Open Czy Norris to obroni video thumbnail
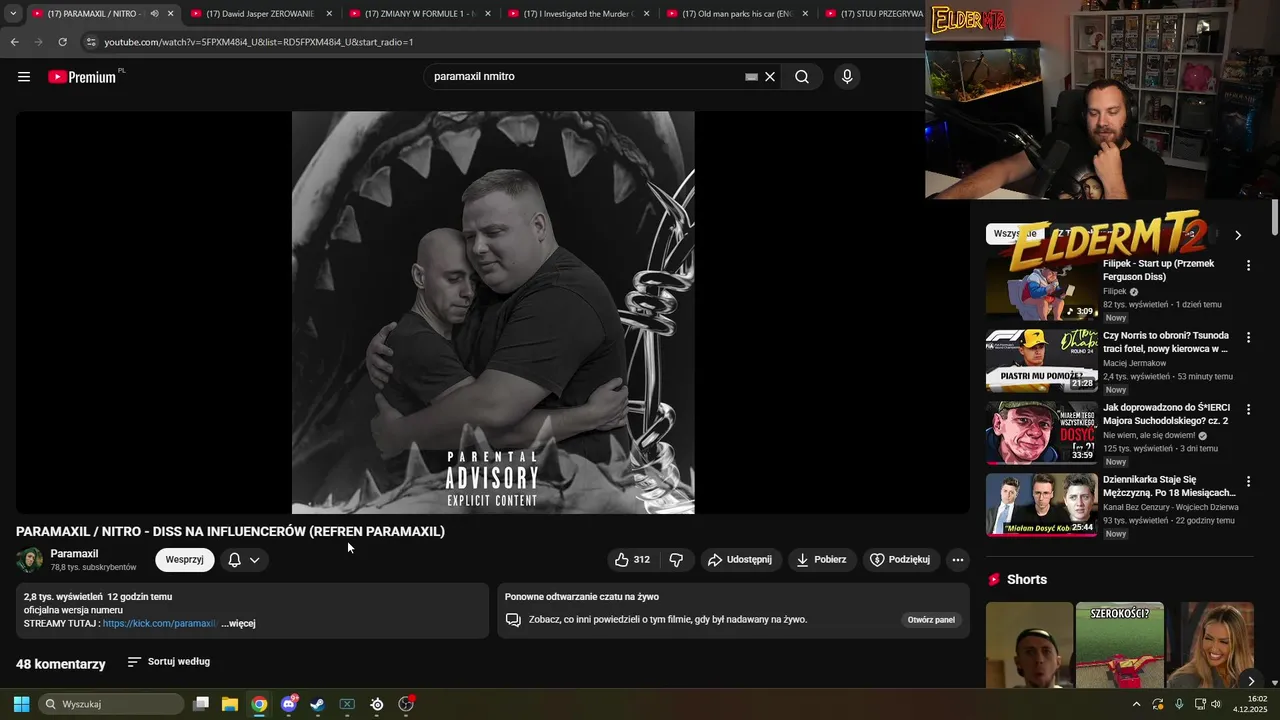The width and height of the screenshot is (1280, 720). coord(1041,361)
